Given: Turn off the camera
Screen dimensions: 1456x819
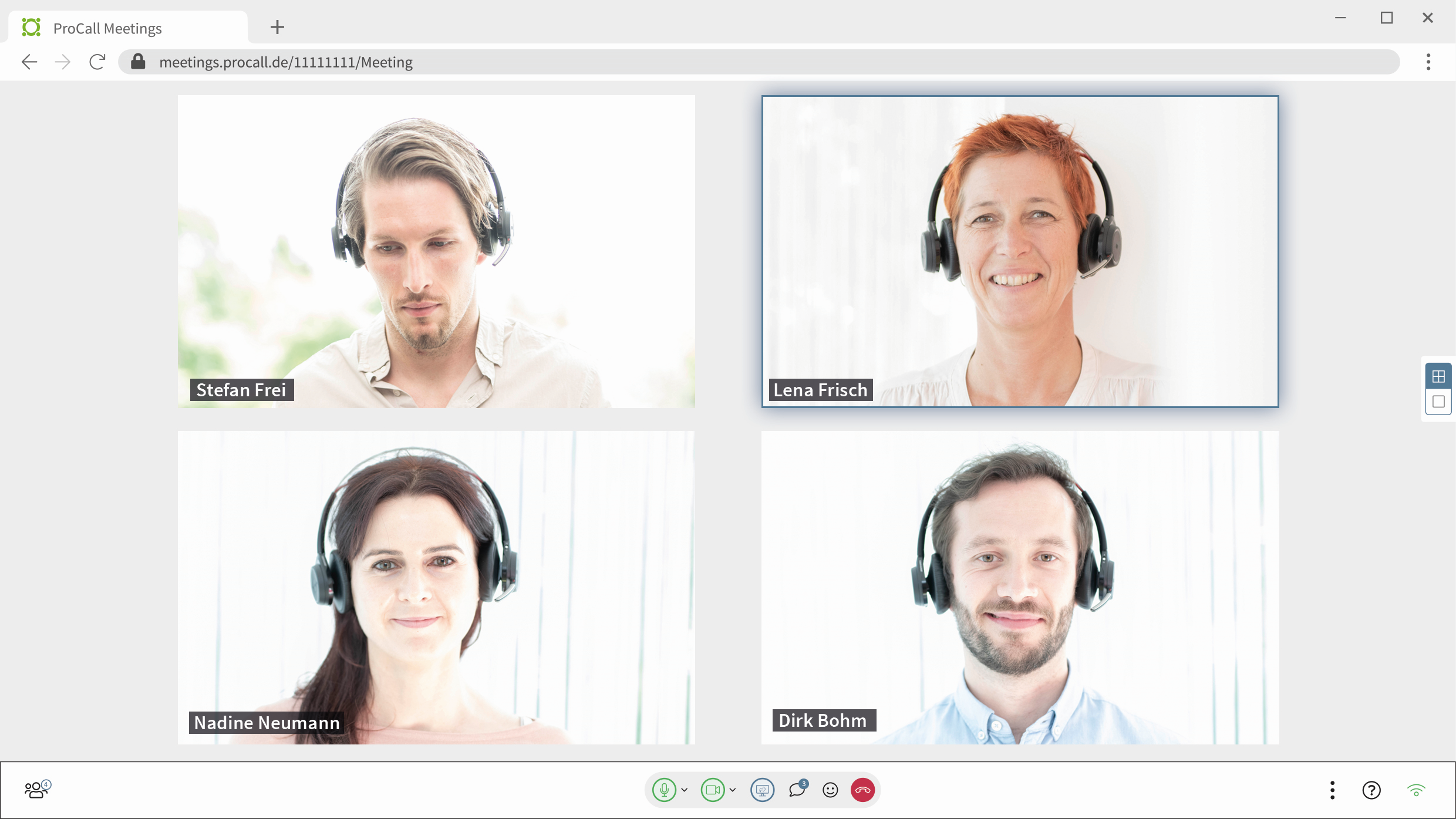Looking at the screenshot, I should (712, 790).
